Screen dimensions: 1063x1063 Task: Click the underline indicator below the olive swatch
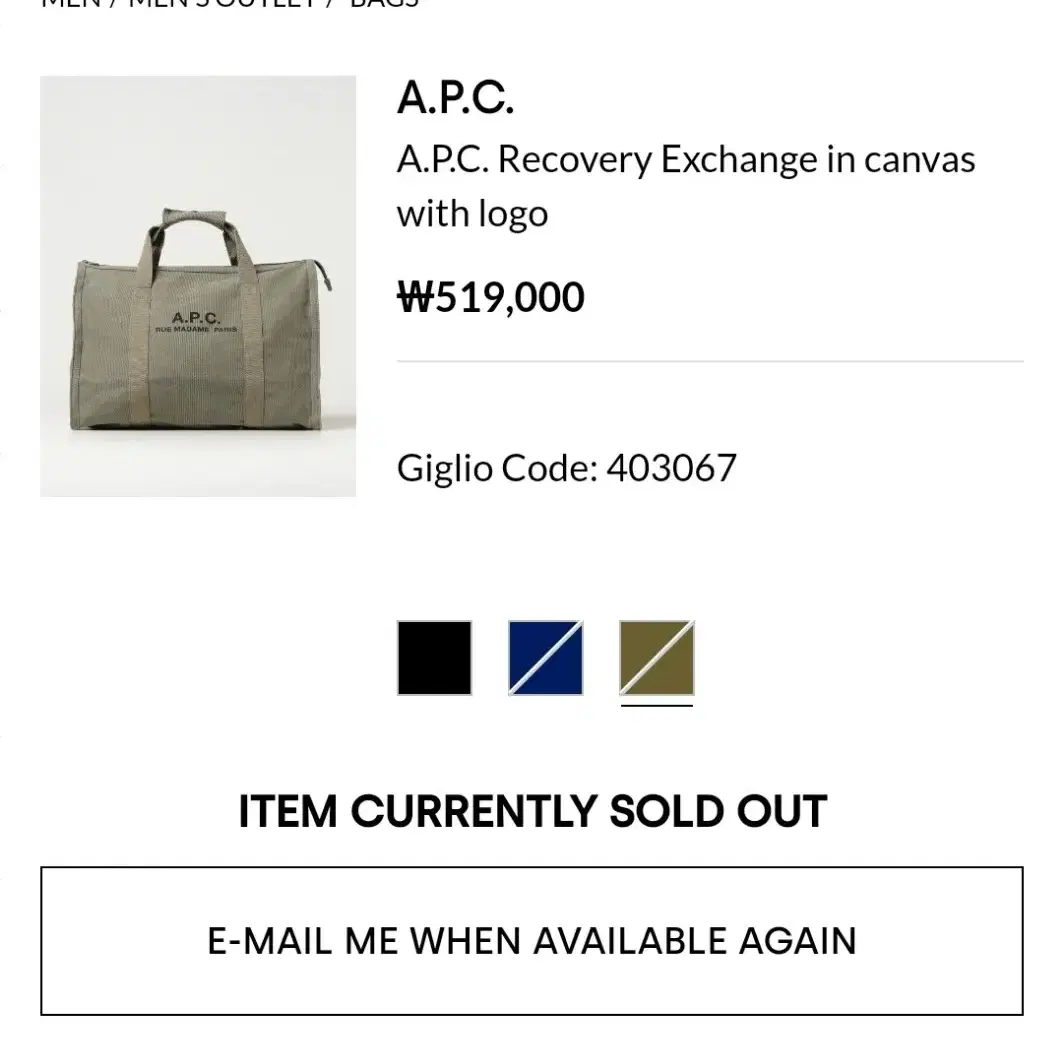click(x=657, y=706)
